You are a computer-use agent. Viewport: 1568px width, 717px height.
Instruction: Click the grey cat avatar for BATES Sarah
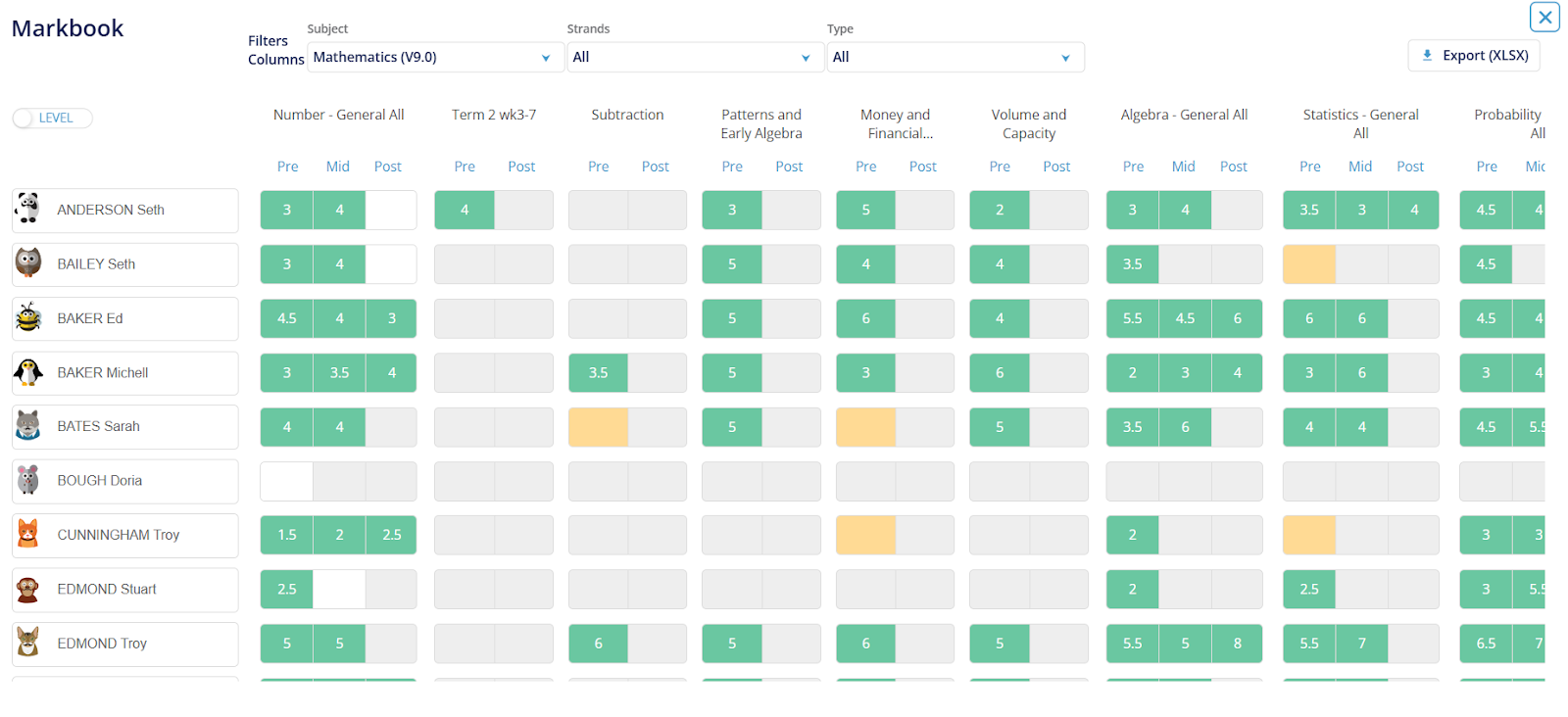[28, 426]
